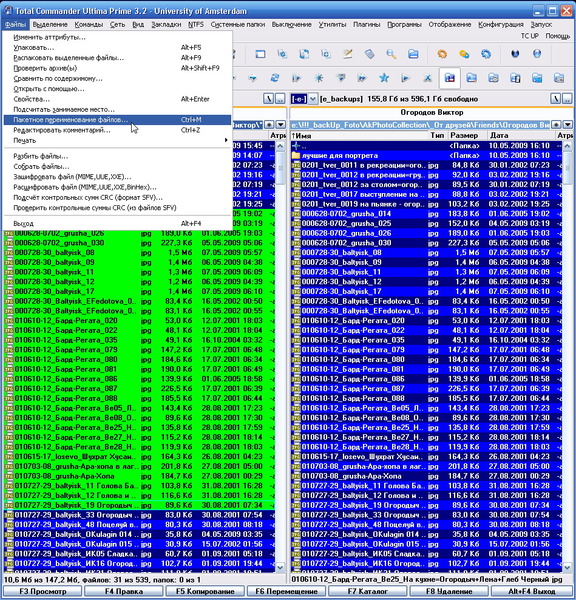Screen dimensions: 576x600
Task: Click the blue right-arrow icon in second toolbar
Action: pyautogui.click(x=253, y=78)
